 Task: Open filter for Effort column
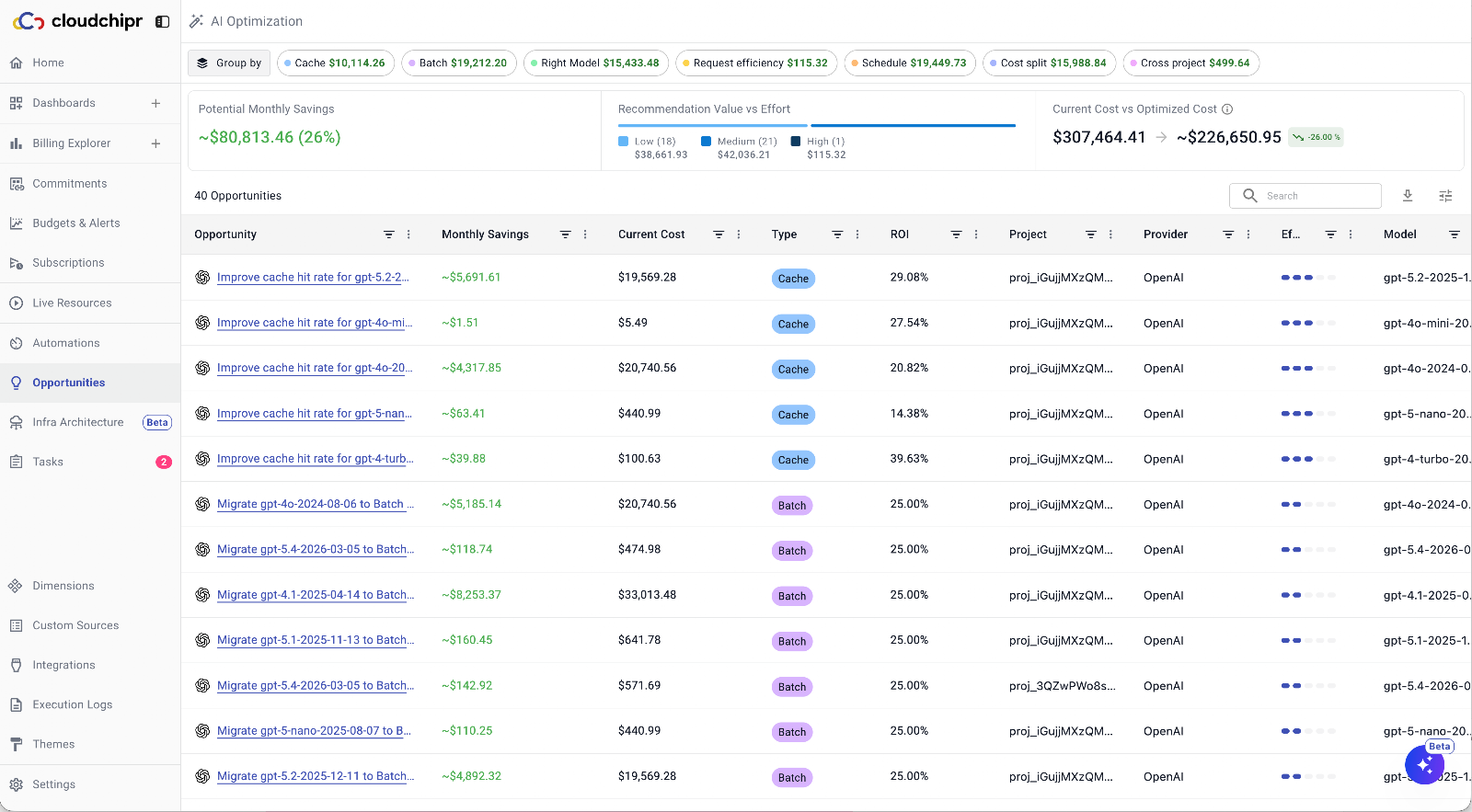[x=1330, y=234]
